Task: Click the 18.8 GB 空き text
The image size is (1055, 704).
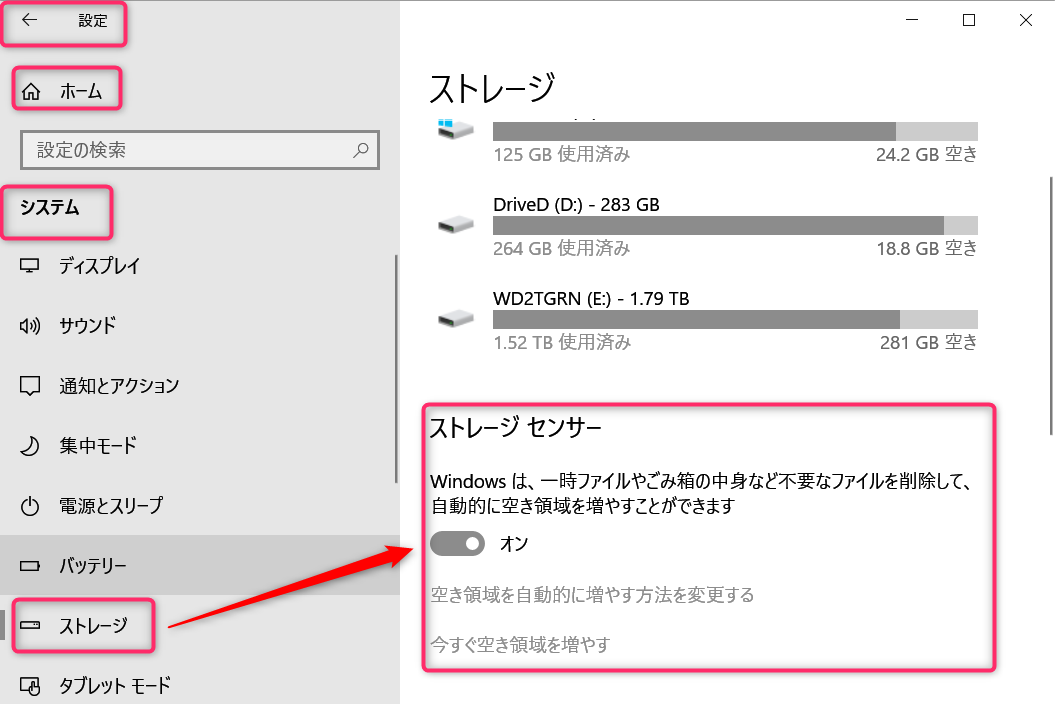Action: click(x=926, y=249)
